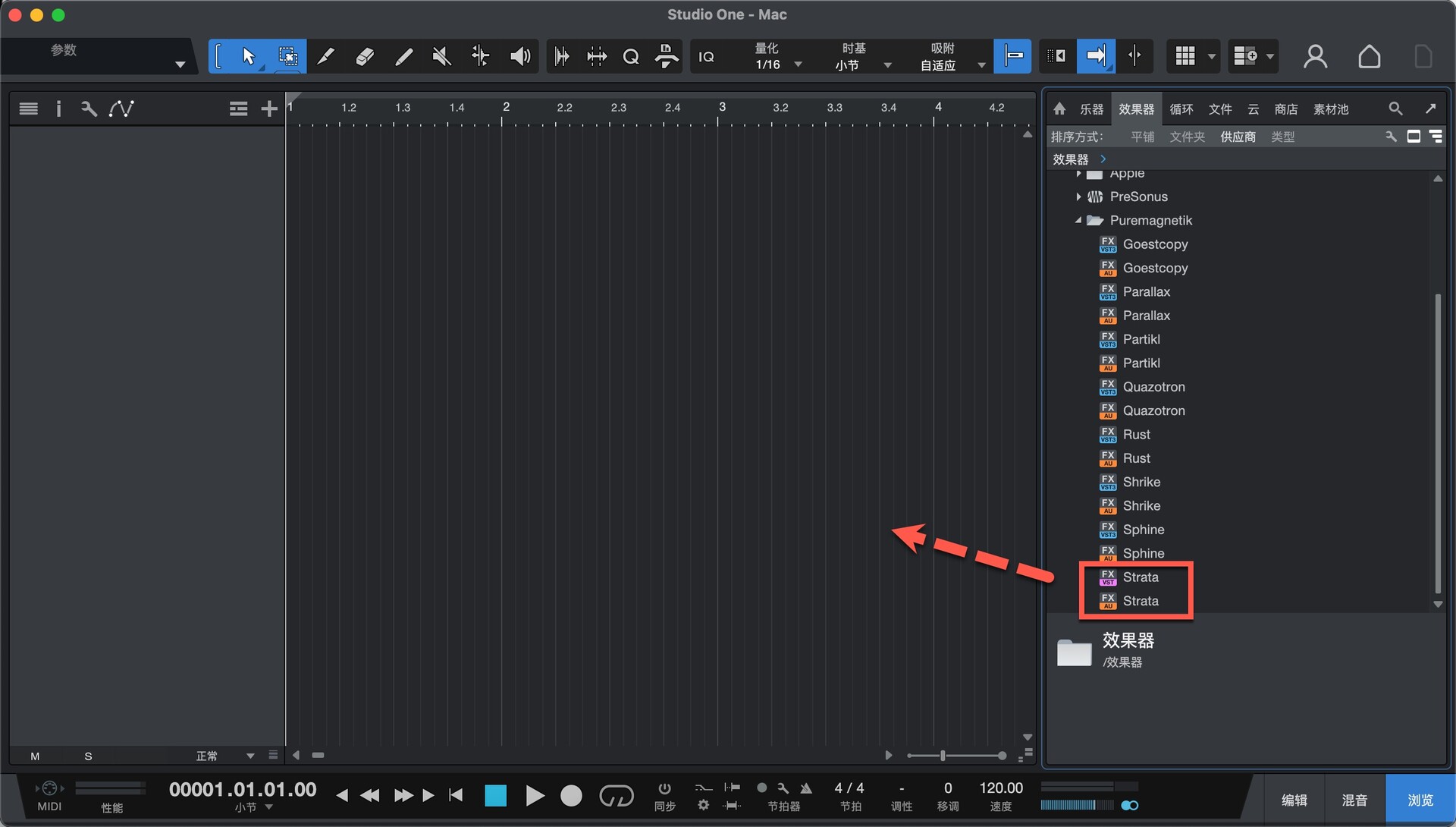Click the browser home icon
The width and height of the screenshot is (1456, 827).
click(x=1059, y=108)
